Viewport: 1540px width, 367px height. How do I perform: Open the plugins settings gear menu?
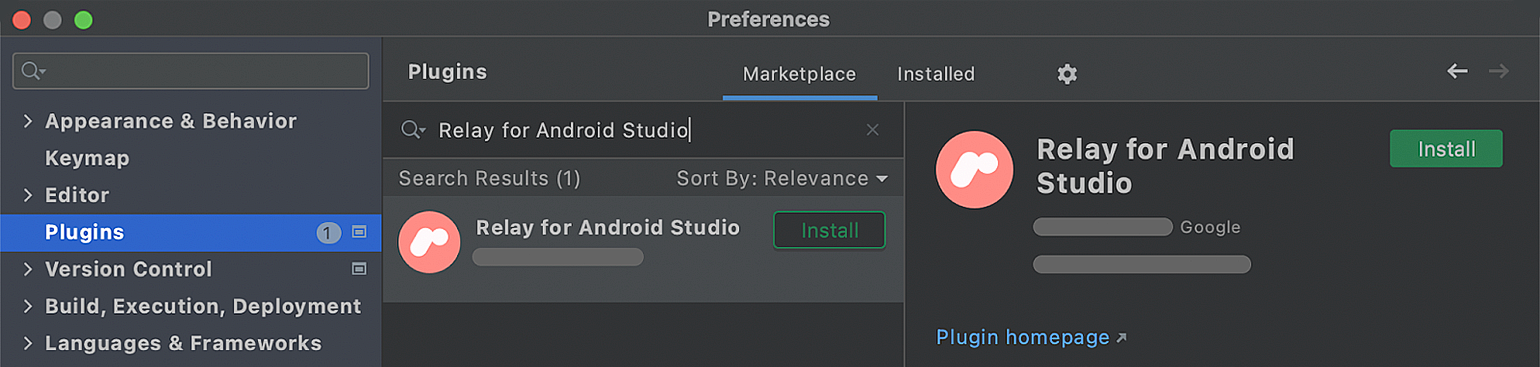(x=1067, y=74)
